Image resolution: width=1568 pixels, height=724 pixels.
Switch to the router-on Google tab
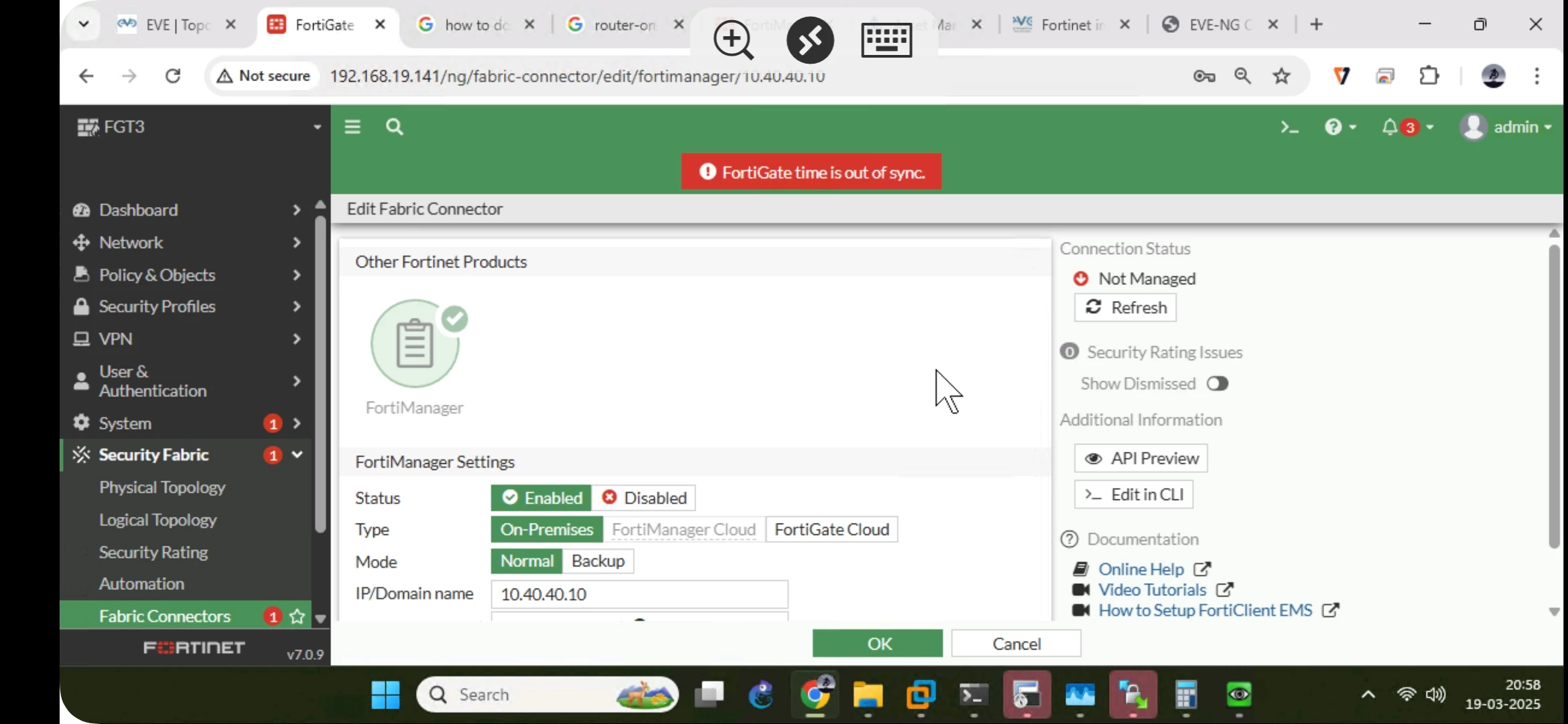tap(625, 25)
